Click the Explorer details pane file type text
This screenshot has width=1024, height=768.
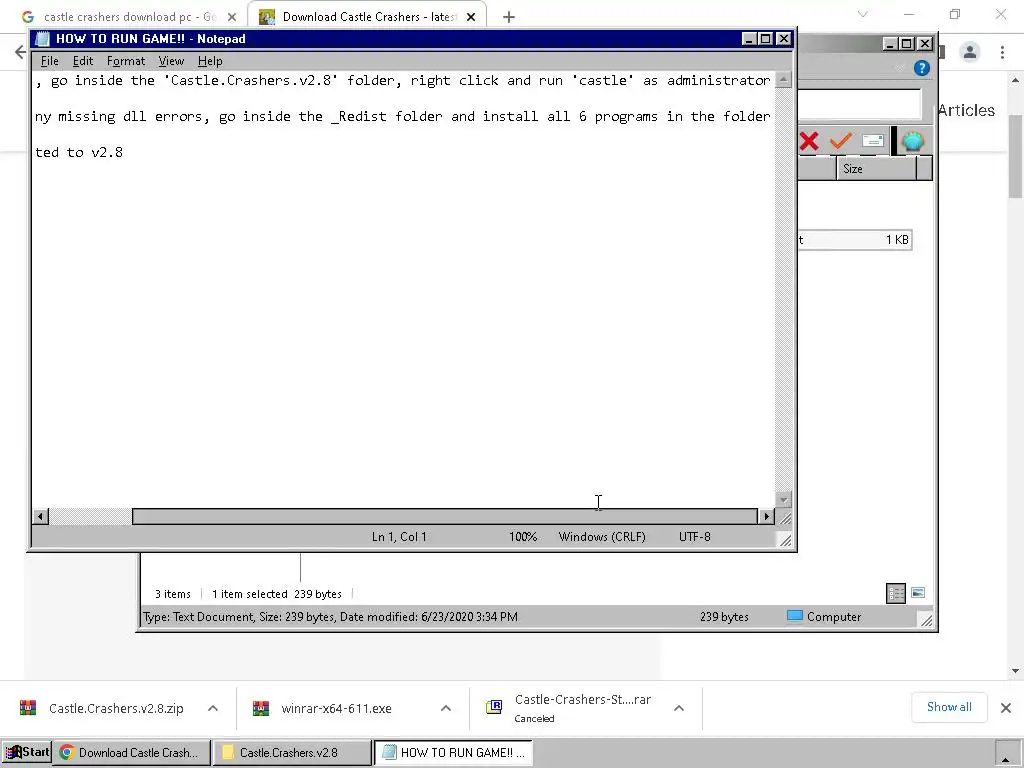(330, 616)
